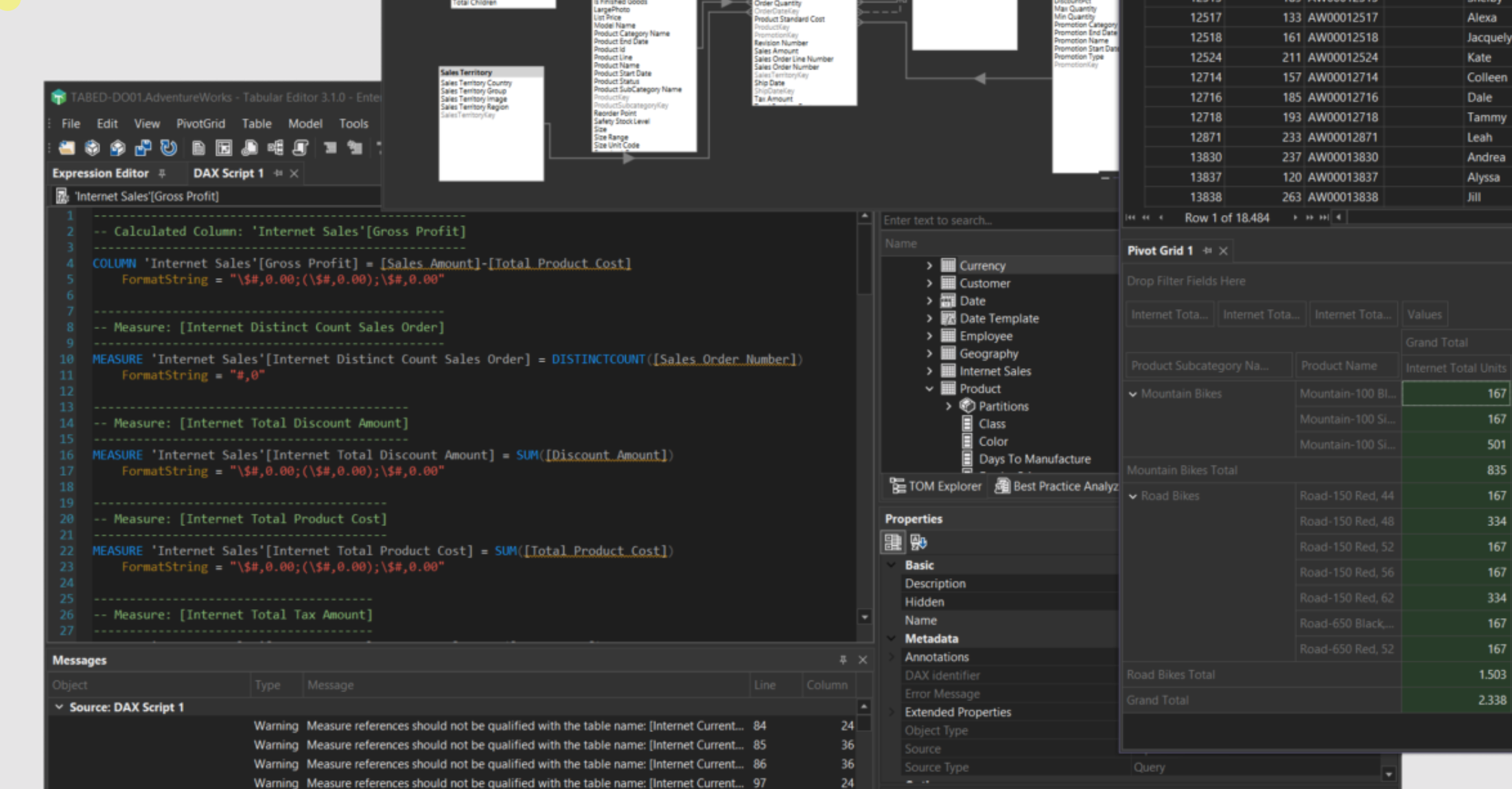1512x789 pixels.
Task: Click the DAX editor scroll down arrow
Action: click(865, 617)
